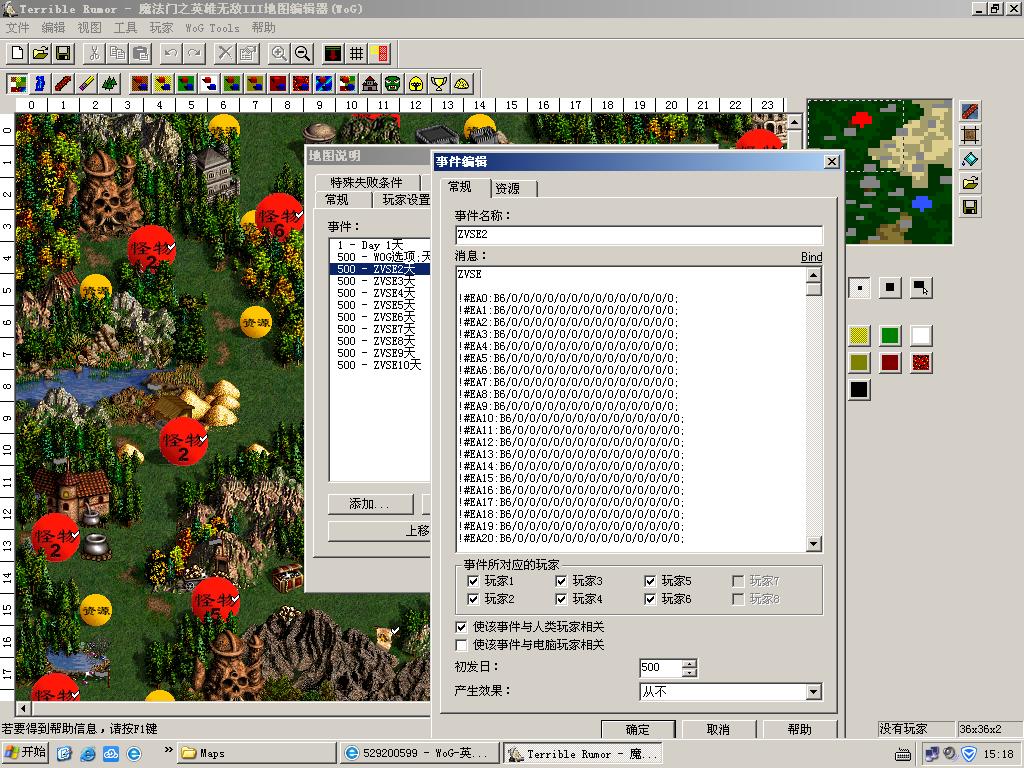The image size is (1024, 768).
Task: Select event ZVSE5 in the event list
Action: click(x=380, y=305)
